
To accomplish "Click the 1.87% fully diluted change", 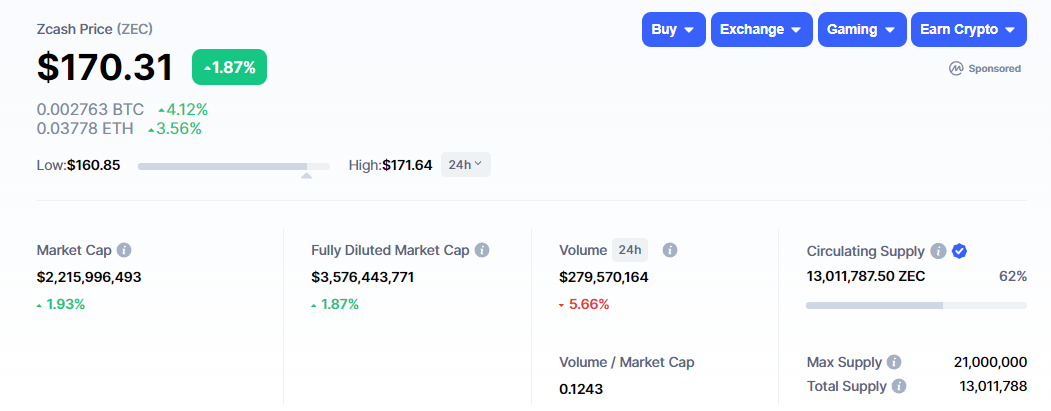I will (335, 304).
